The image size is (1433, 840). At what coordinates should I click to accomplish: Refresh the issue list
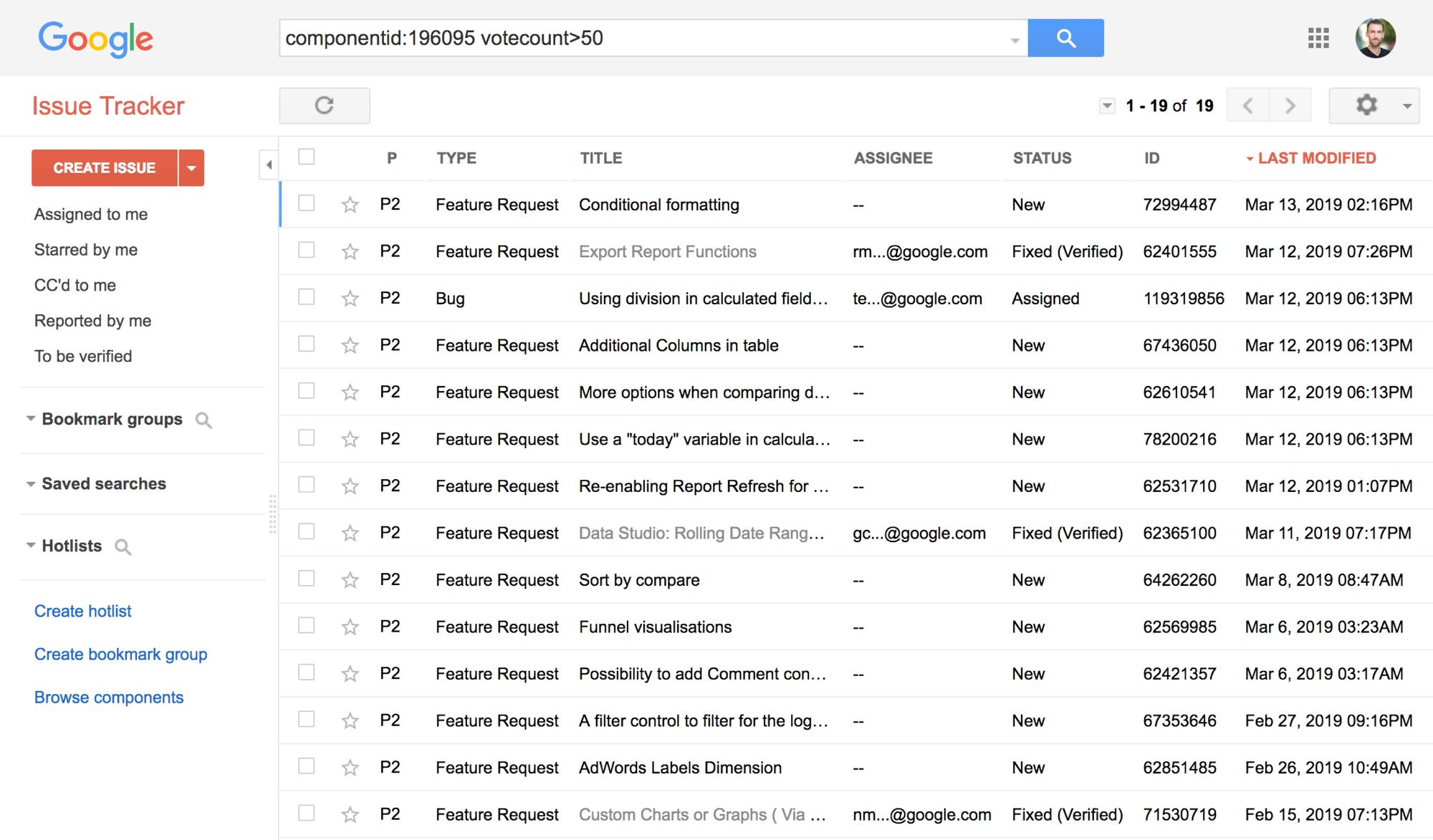pos(325,105)
